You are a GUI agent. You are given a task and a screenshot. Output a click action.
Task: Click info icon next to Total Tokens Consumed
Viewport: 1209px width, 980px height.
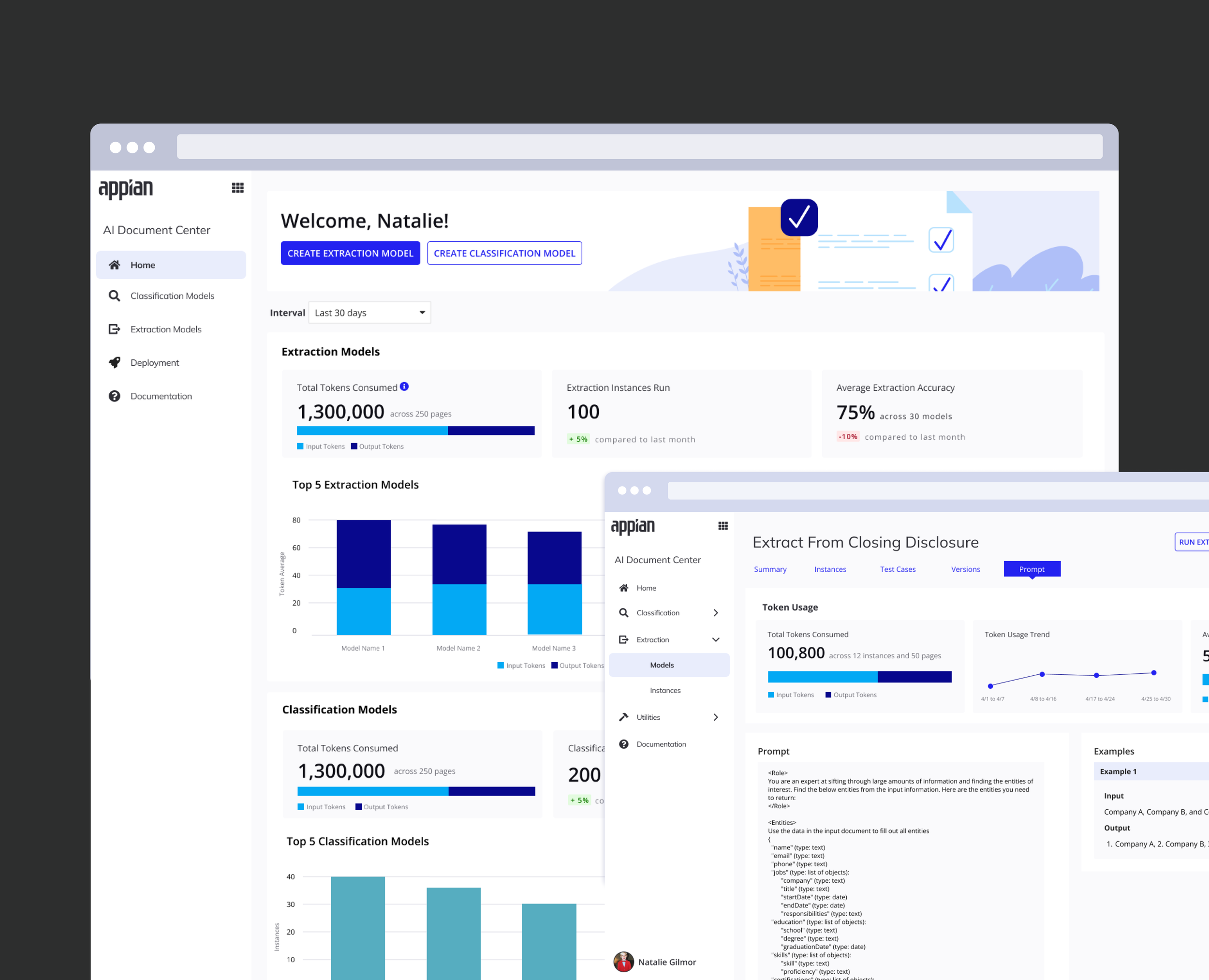(x=404, y=386)
